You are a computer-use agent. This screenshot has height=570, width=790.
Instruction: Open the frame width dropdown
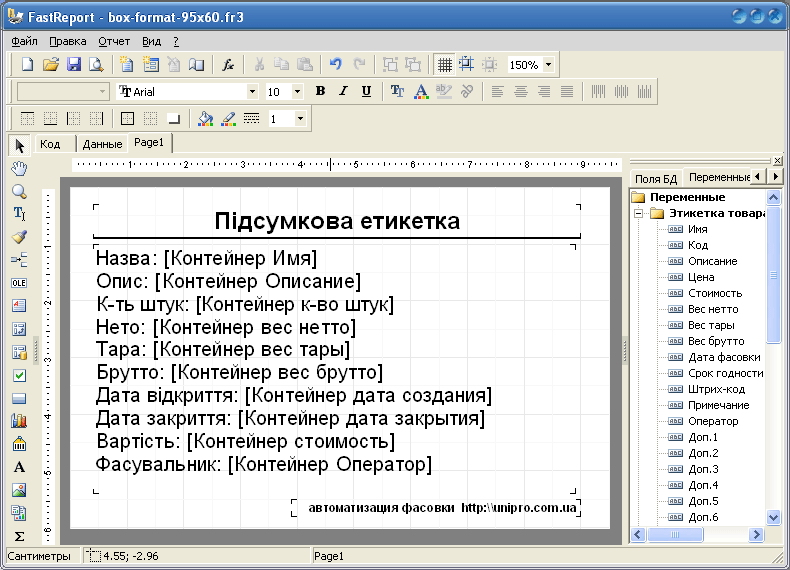tap(300, 119)
